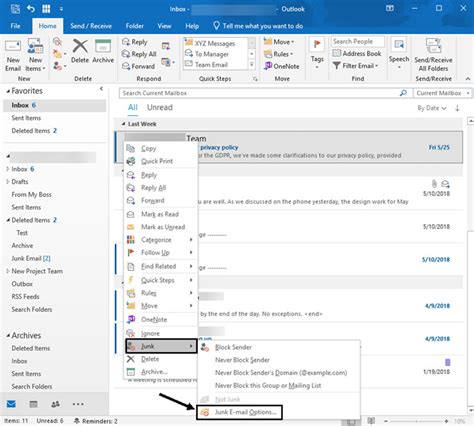Open the Filter Email dropdown

coord(356,66)
